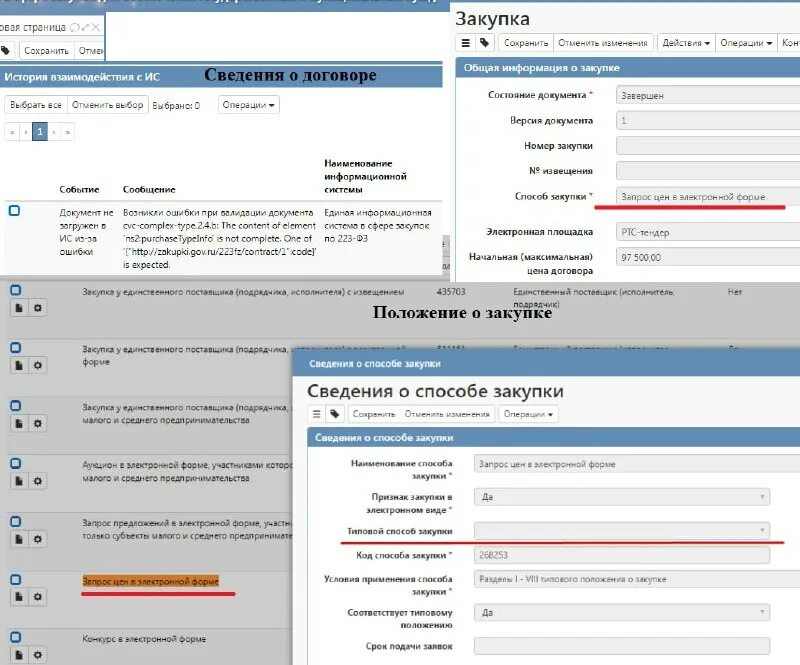Open the Действия dropdown in Закупка
Screen dimensions: 800x665
point(686,41)
